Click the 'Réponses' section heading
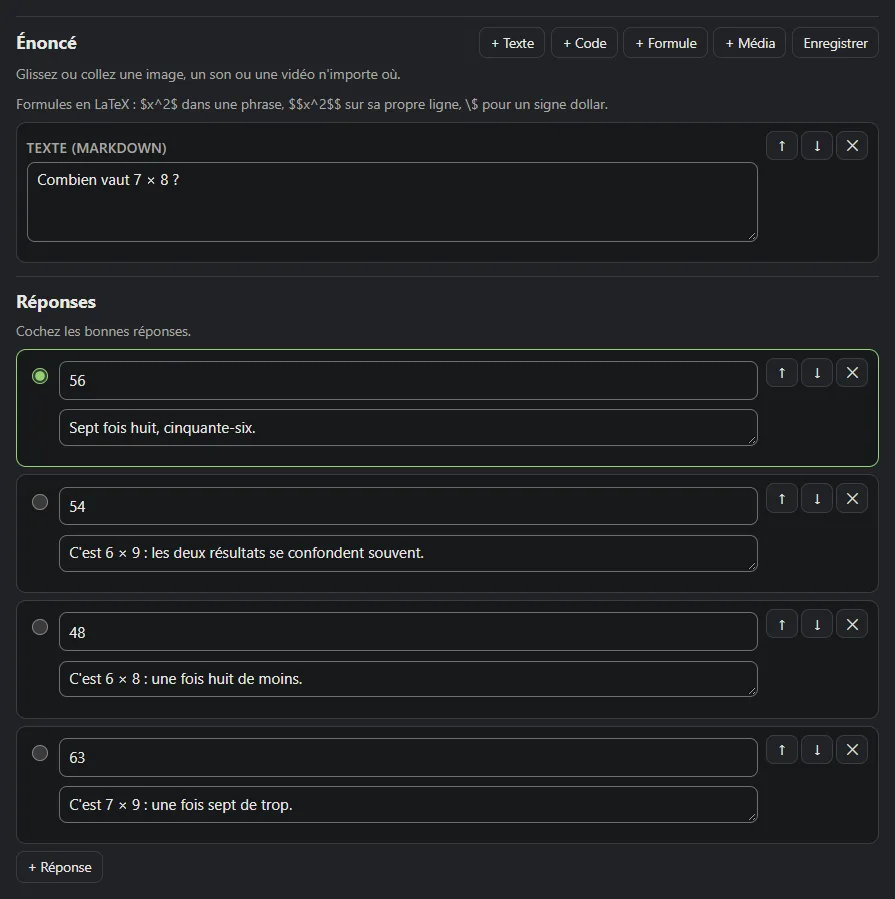 (56, 302)
